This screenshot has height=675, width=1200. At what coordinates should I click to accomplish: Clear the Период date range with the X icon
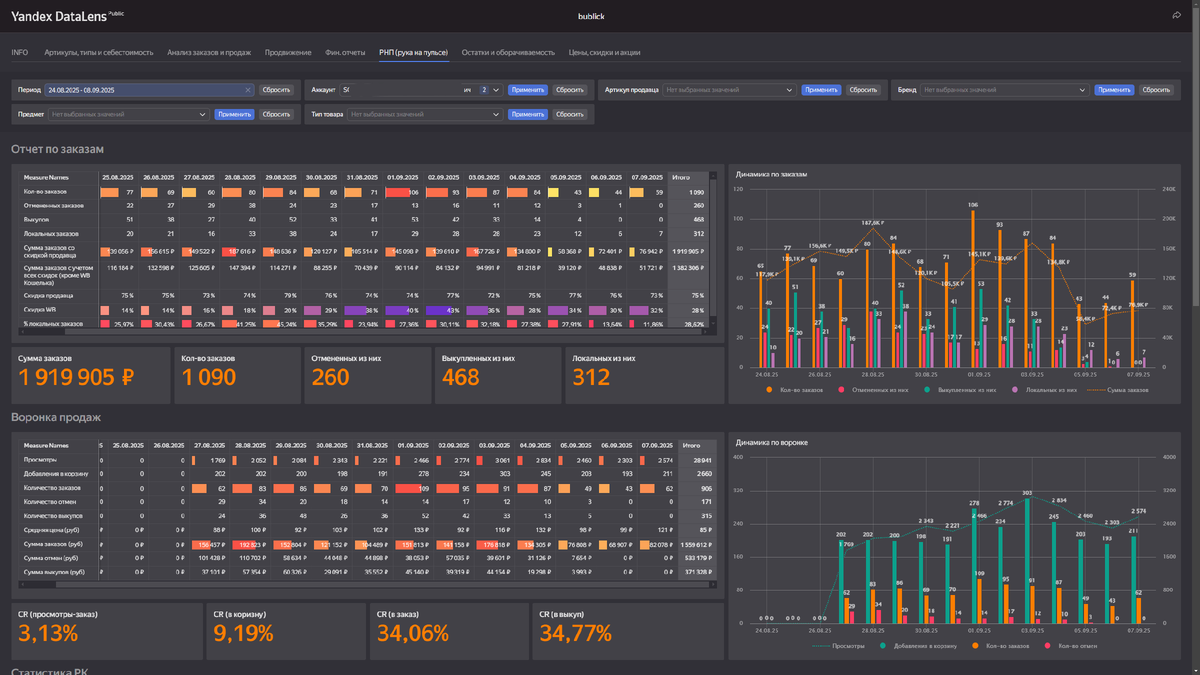(248, 90)
